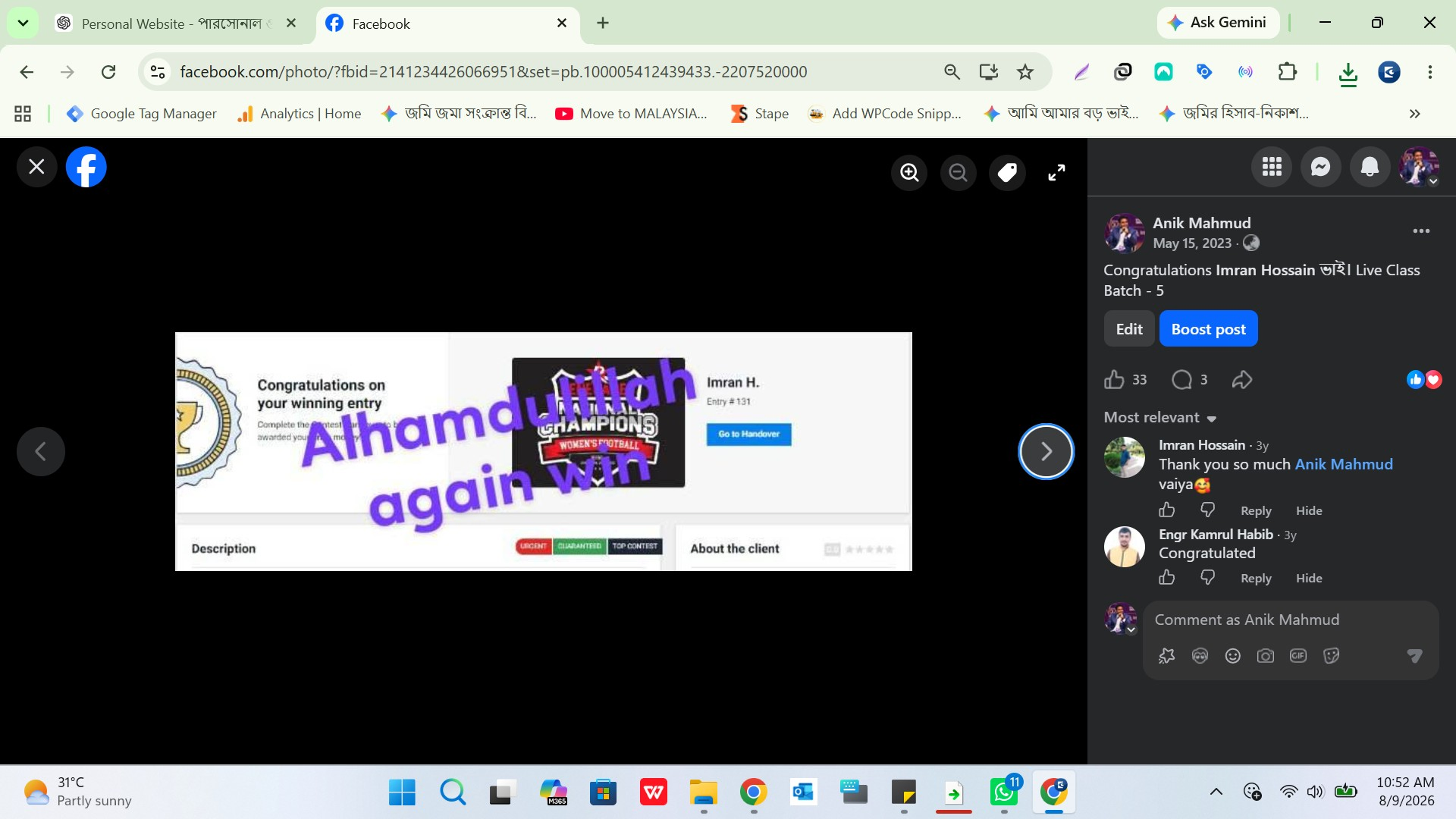Viewport: 1456px width, 819px height.
Task: Open the comments count icon
Action: [1182, 379]
